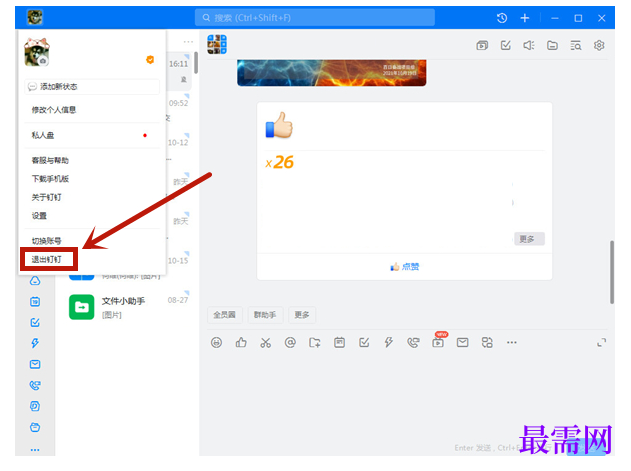Click the task checkmark icon in input toolbar
The width and height of the screenshot is (631, 471).
pyautogui.click(x=364, y=343)
